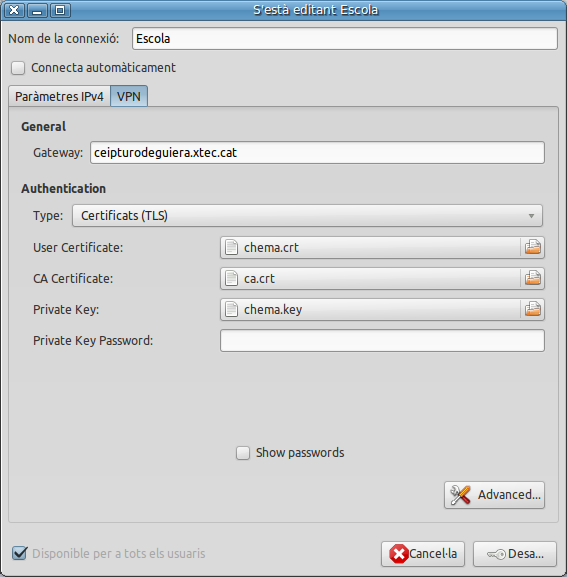Click the key icon on Desa button
This screenshot has height=577, width=567.
click(496, 554)
